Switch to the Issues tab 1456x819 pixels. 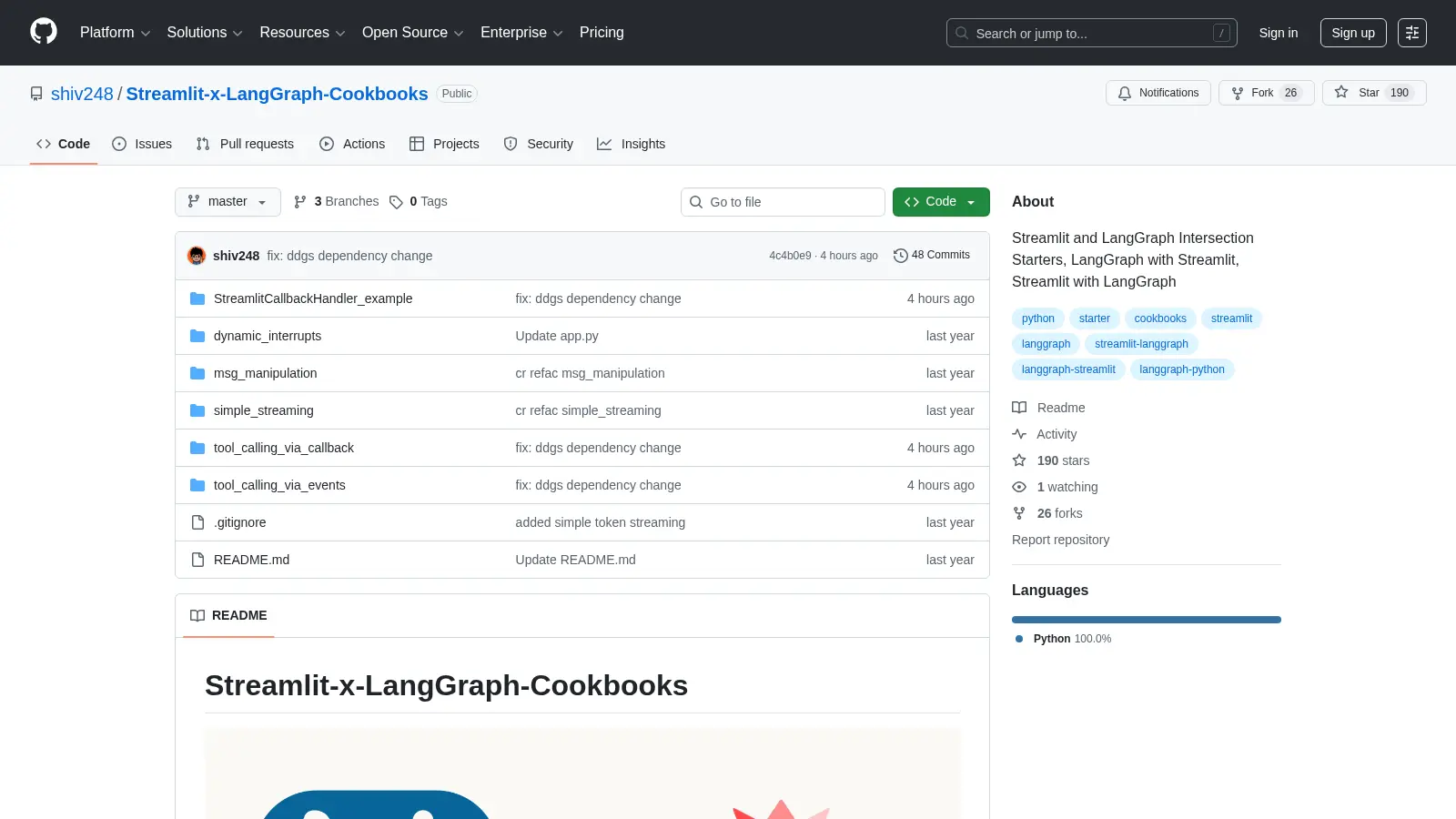(142, 144)
